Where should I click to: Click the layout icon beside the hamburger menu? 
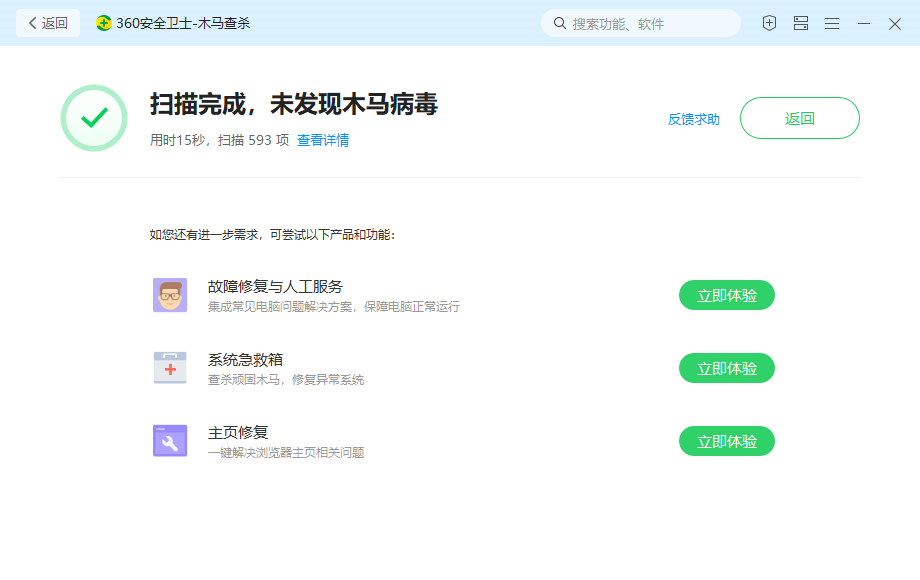click(x=801, y=23)
